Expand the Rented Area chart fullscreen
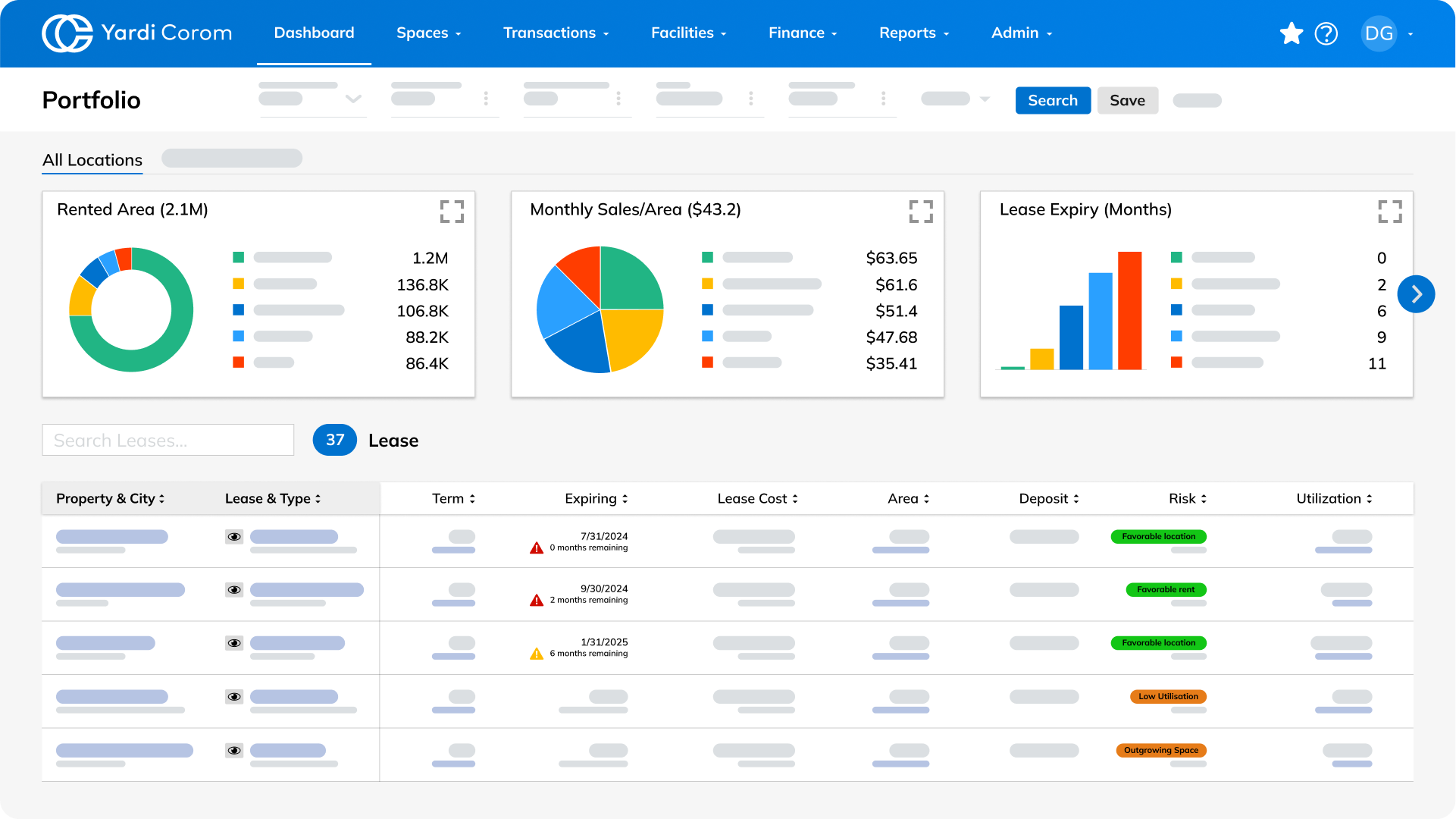This screenshot has width=1456, height=819. click(x=452, y=212)
